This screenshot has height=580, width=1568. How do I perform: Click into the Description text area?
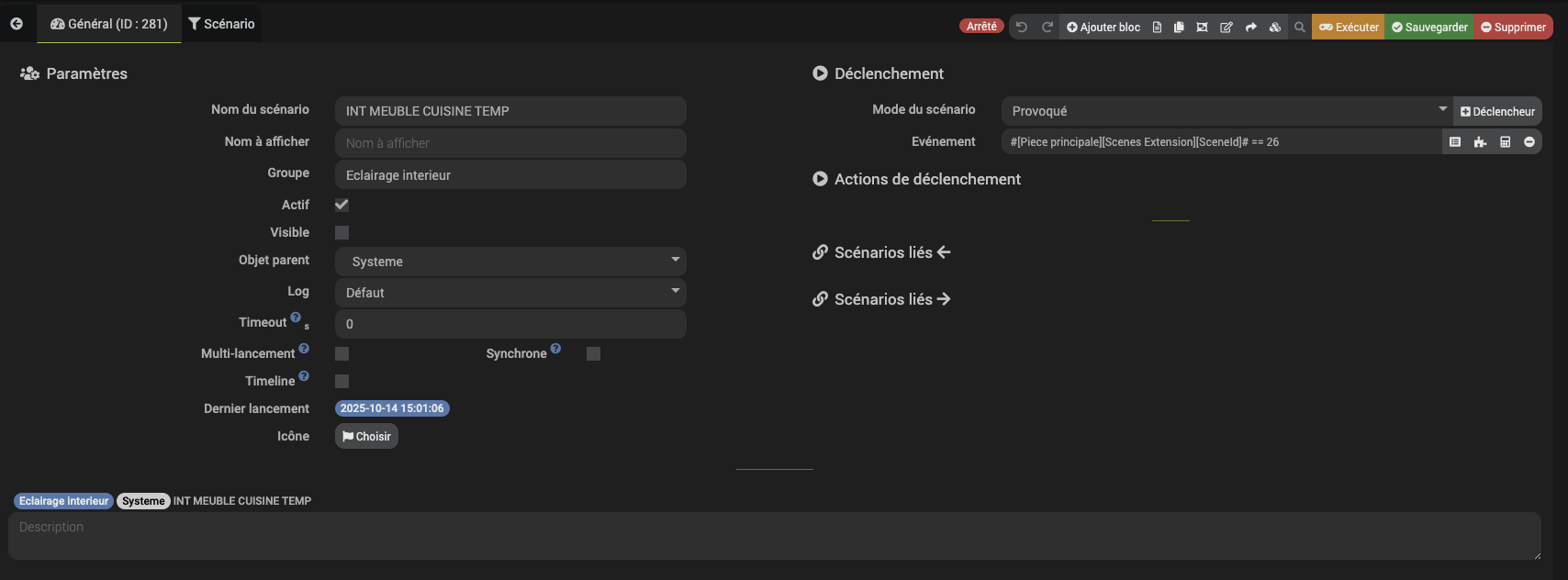click(x=774, y=536)
